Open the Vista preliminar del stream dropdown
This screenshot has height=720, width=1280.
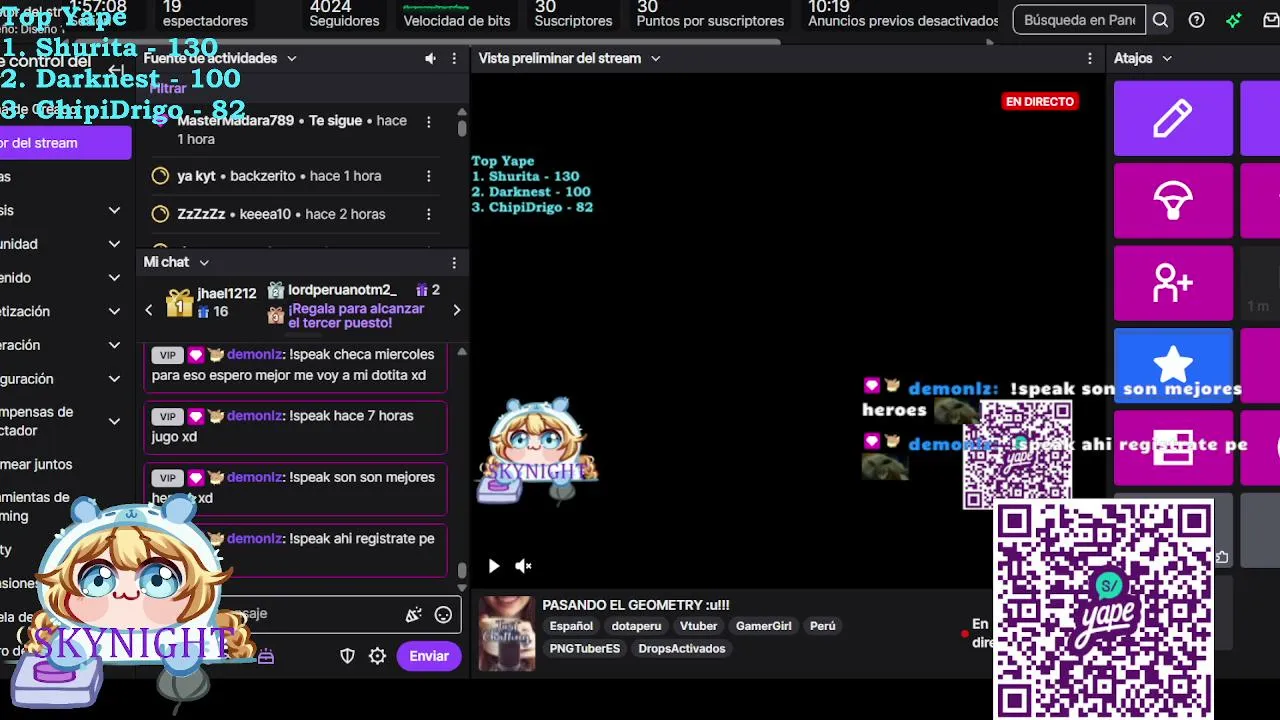[x=656, y=59]
